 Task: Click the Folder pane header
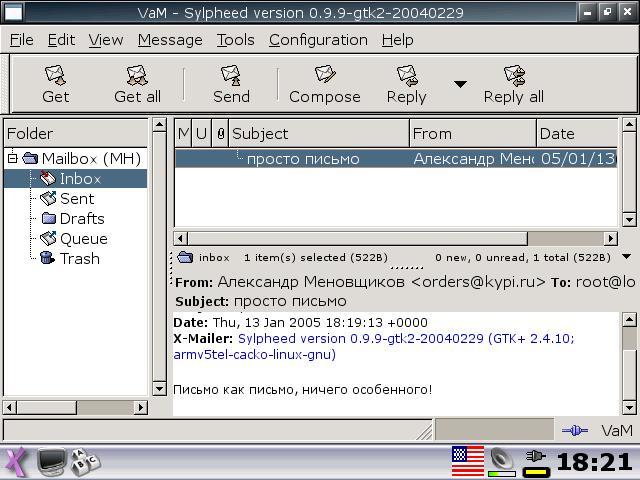tap(76, 133)
